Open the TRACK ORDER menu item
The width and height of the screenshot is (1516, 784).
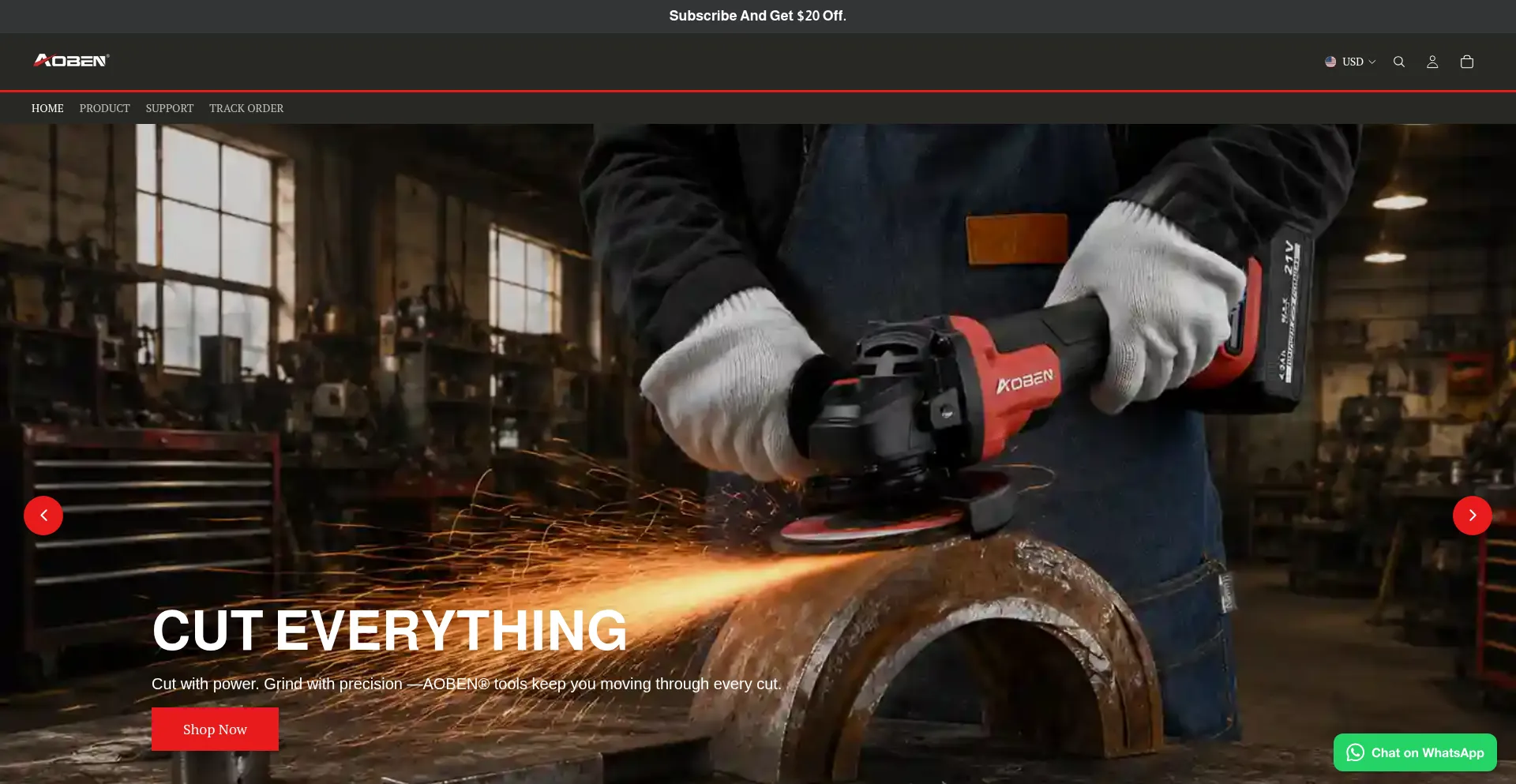(x=246, y=108)
